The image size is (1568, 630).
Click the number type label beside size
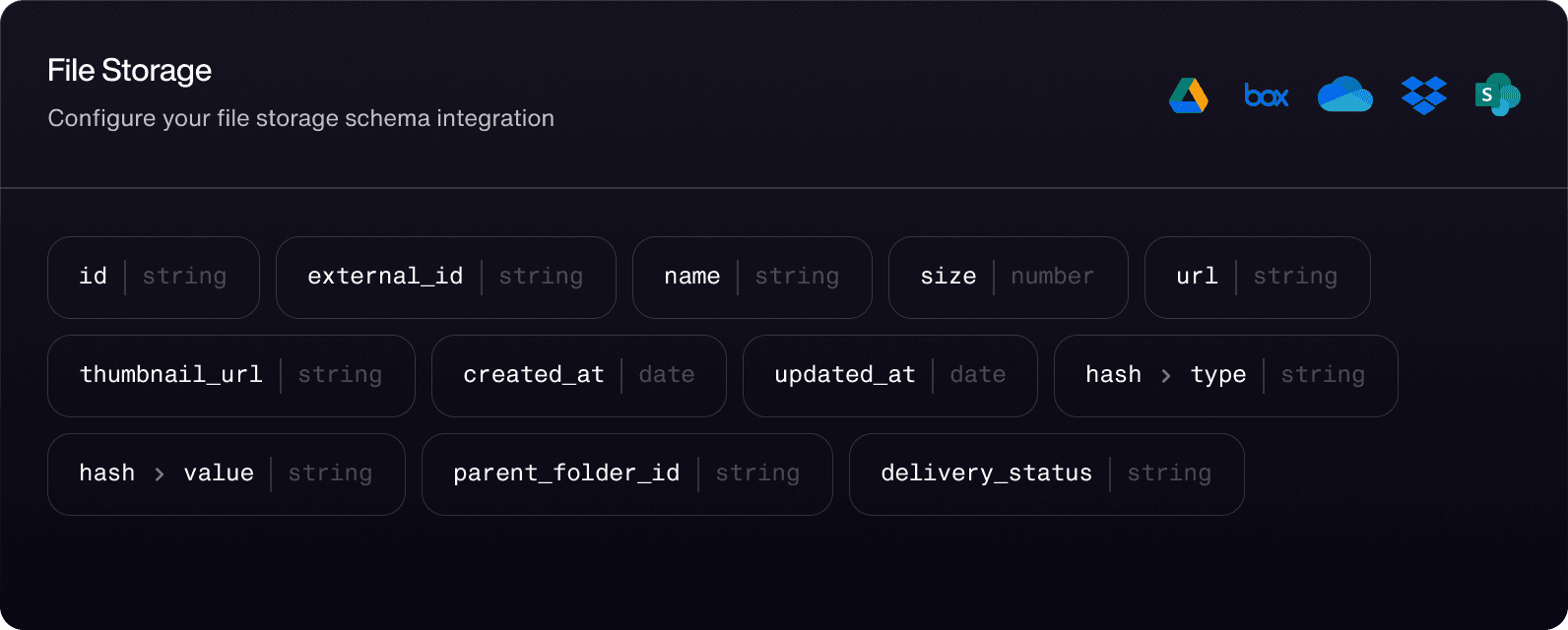(x=1052, y=277)
